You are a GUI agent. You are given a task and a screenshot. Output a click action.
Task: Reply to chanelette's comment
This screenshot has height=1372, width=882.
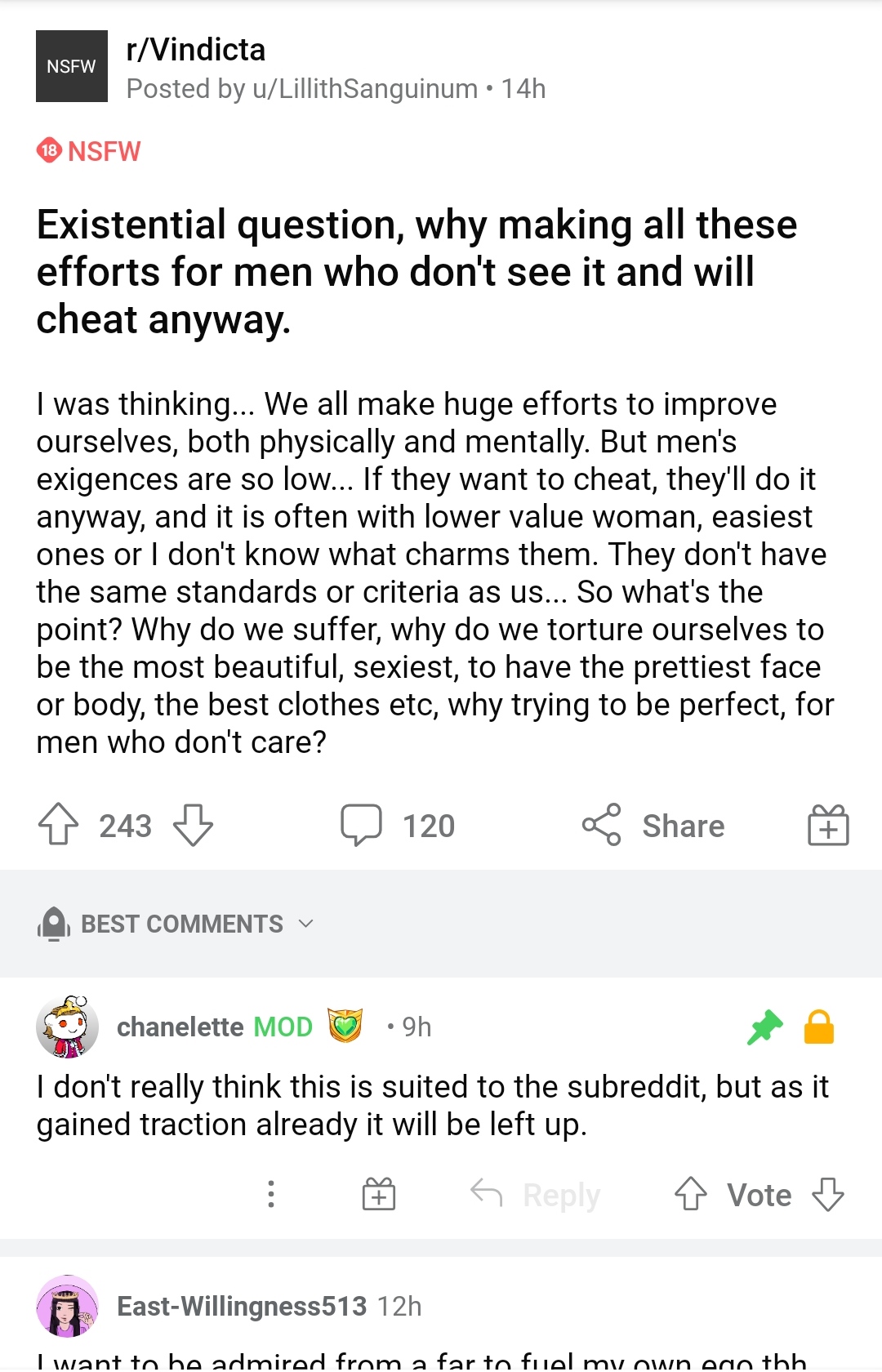pyautogui.click(x=536, y=1194)
